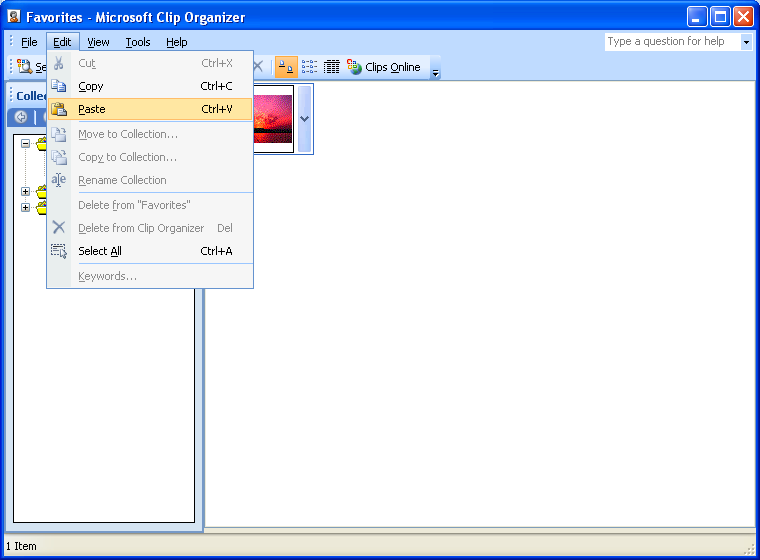Click the Copy pages icon
Screen dimensions: 760x560
coord(59,86)
